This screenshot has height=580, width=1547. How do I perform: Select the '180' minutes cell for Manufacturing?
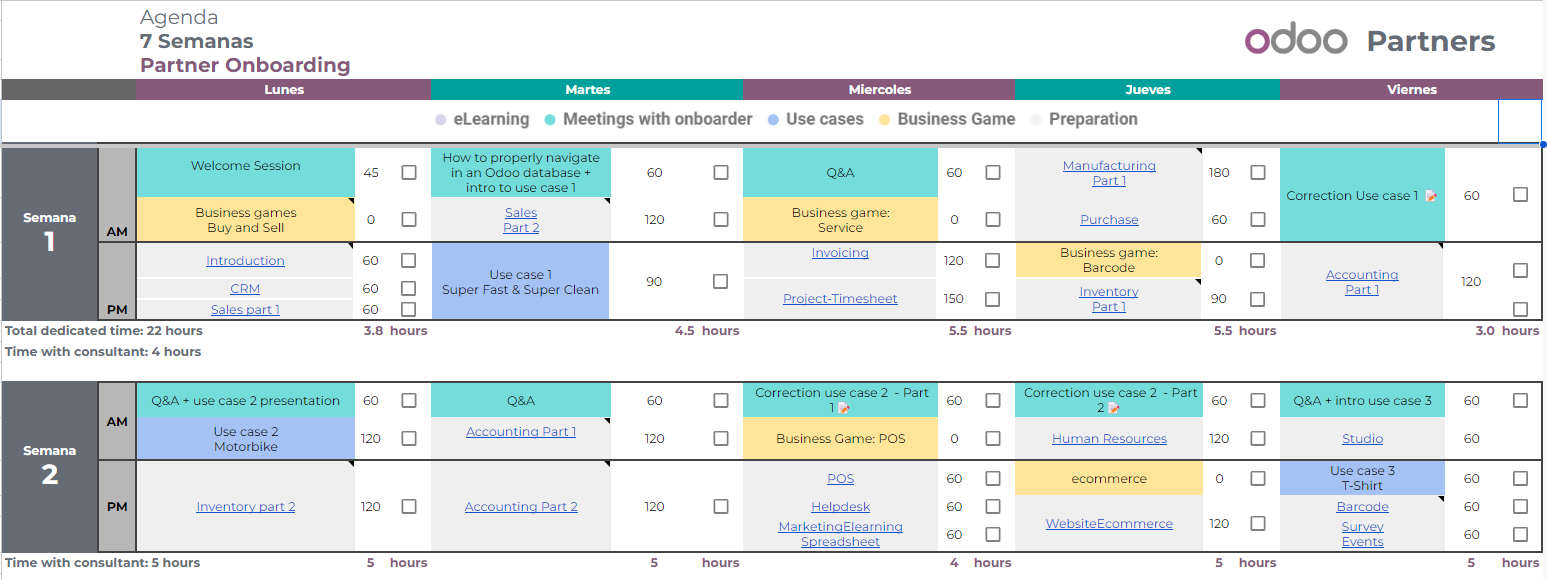(x=1219, y=173)
